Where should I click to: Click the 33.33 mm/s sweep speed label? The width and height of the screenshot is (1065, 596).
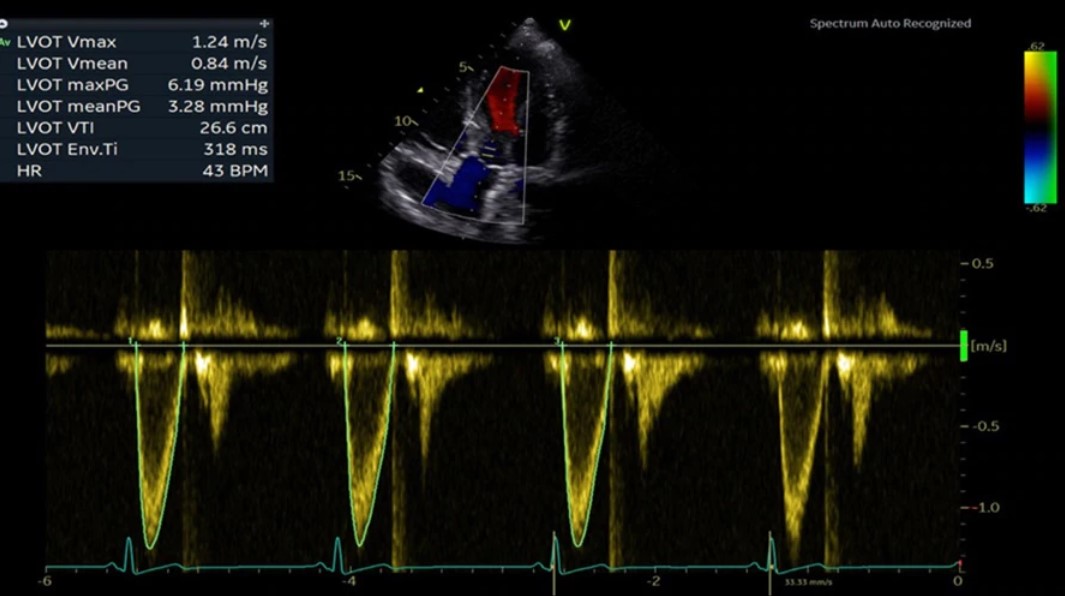(797, 580)
